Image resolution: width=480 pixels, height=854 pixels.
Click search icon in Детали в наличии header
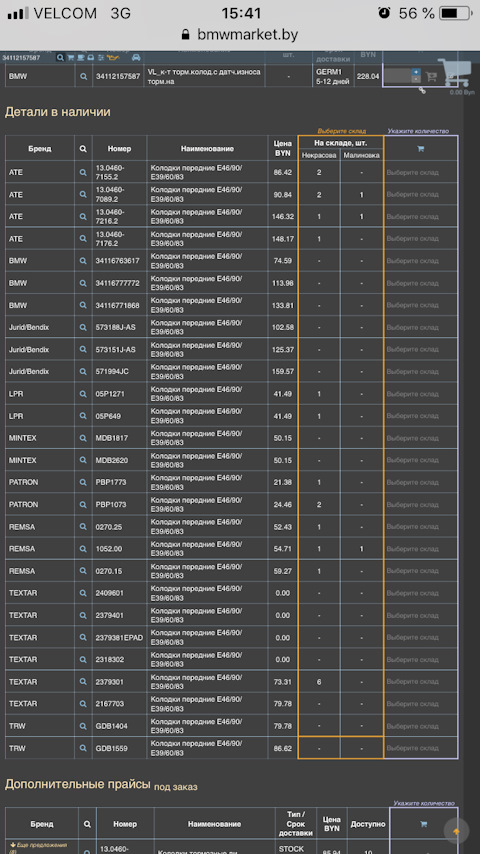point(83,149)
